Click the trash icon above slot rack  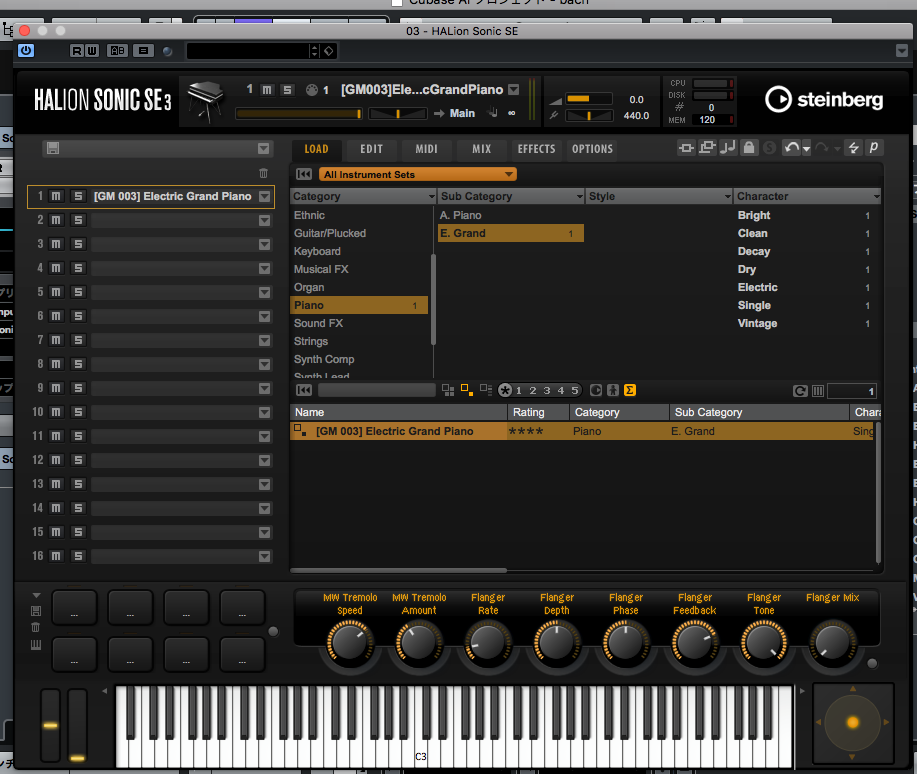(263, 173)
